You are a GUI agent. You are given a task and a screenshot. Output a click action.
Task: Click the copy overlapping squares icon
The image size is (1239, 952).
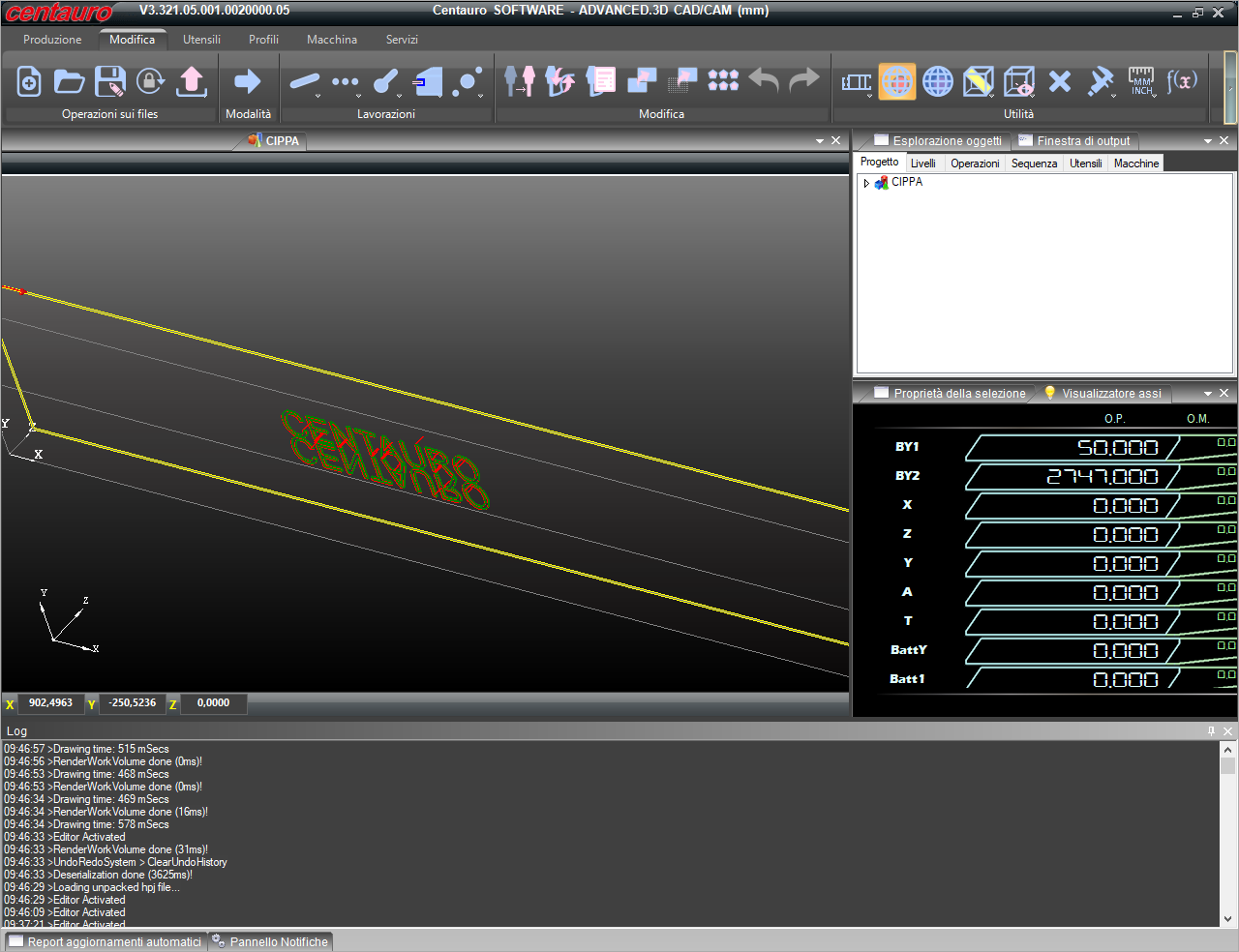(x=642, y=81)
